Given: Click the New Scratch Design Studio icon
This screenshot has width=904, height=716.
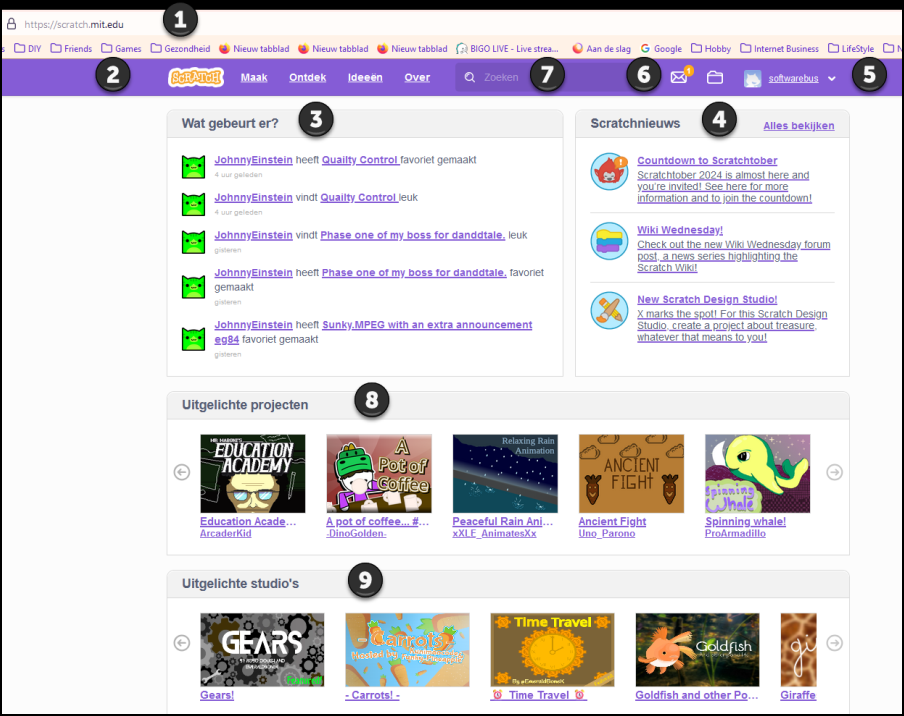Looking at the screenshot, I should (x=609, y=310).
